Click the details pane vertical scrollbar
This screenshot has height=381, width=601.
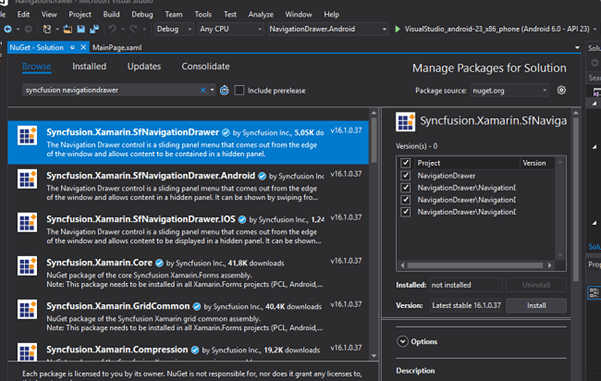pyautogui.click(x=576, y=199)
